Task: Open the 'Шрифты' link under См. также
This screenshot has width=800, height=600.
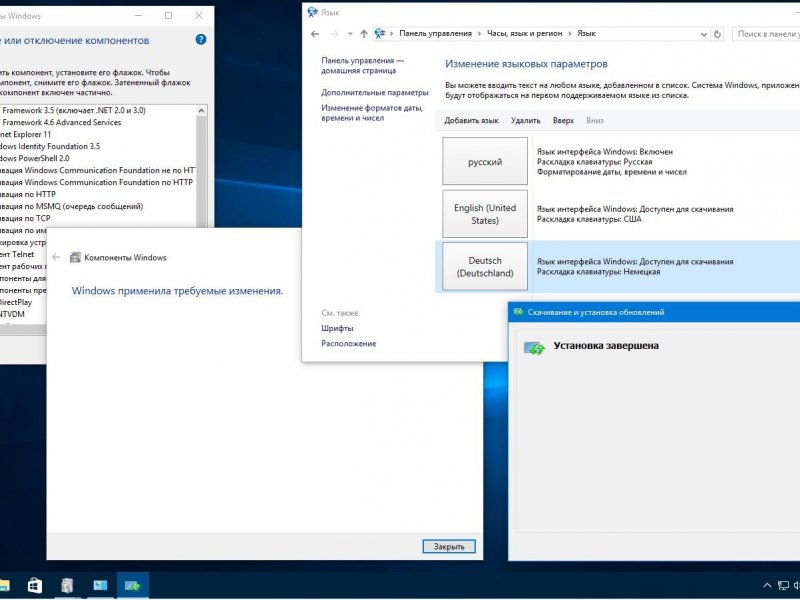Action: [x=337, y=328]
